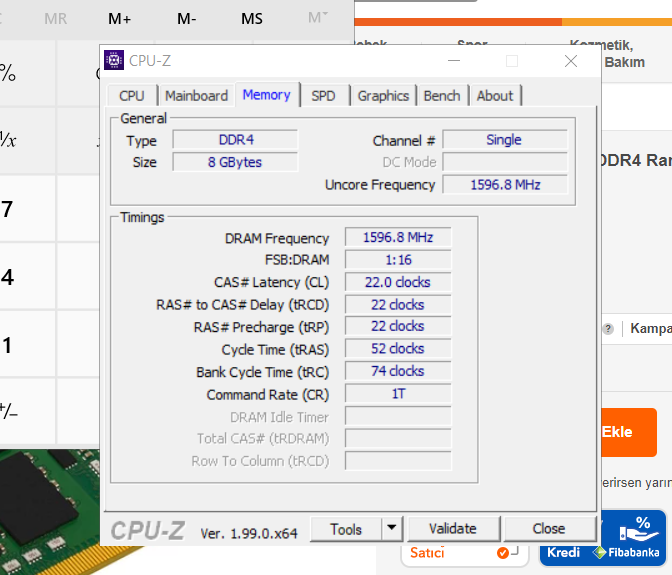Click the tRC 74 clocks value
Screen dimensions: 672x575
(x=398, y=371)
